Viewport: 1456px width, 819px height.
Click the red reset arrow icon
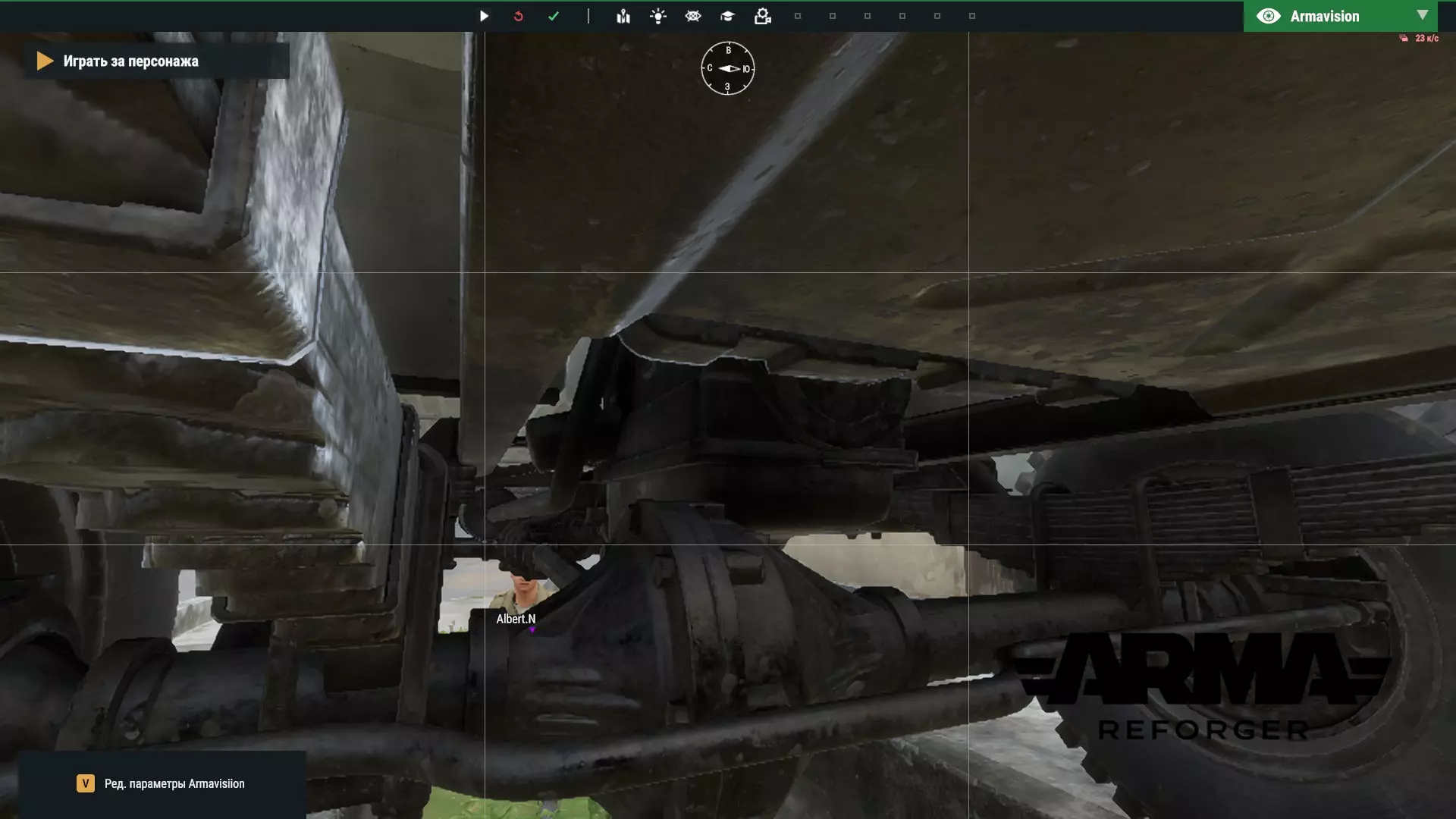(519, 16)
